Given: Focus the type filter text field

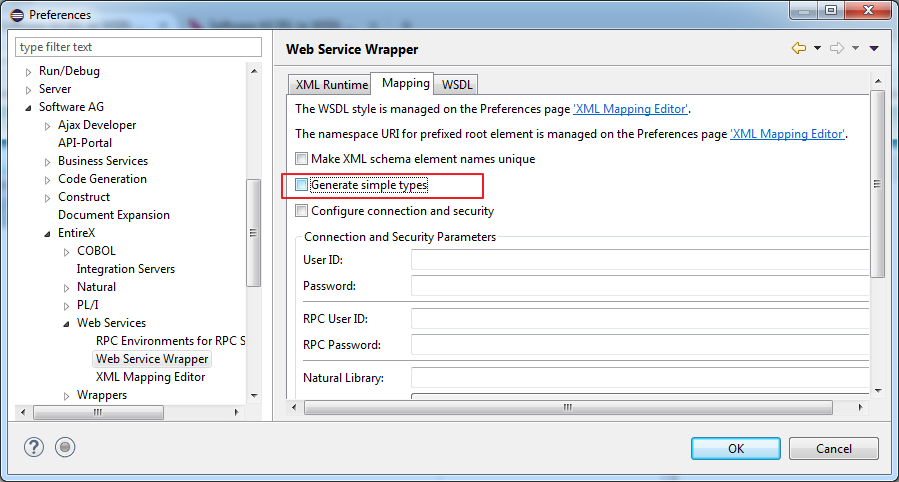Looking at the screenshot, I should tap(138, 47).
